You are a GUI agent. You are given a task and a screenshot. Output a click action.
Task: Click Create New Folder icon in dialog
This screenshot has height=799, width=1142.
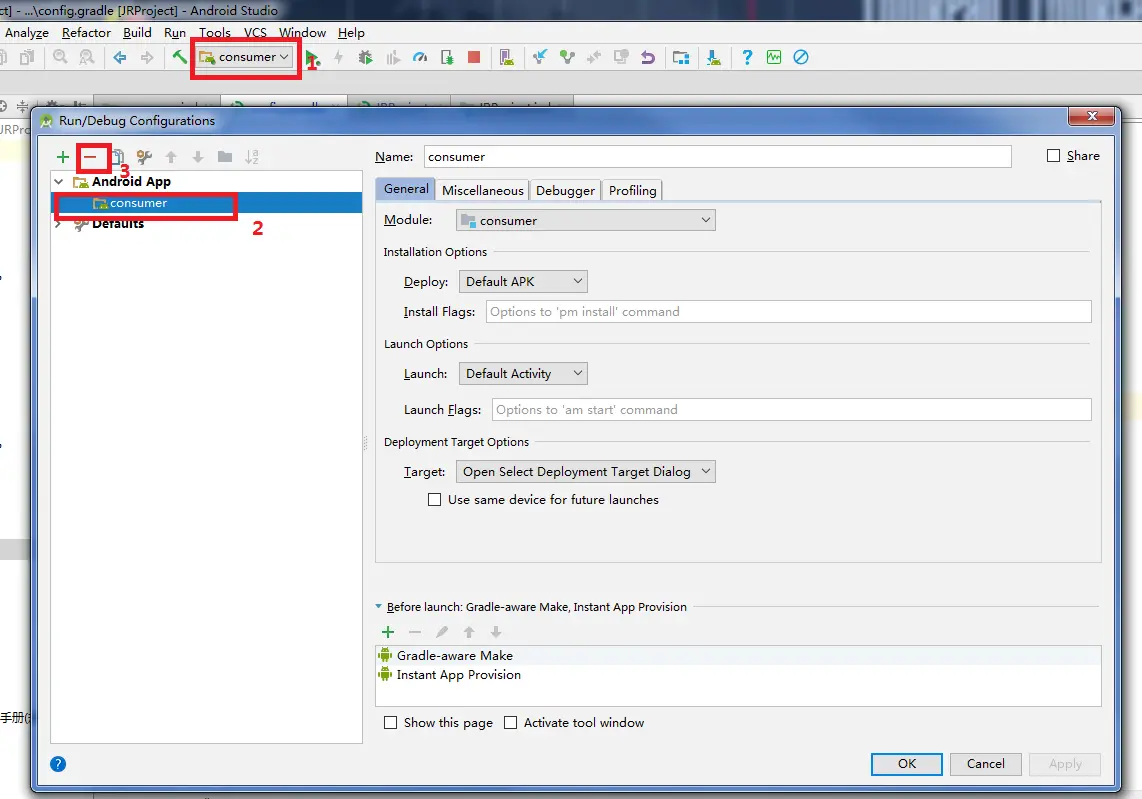pos(225,157)
